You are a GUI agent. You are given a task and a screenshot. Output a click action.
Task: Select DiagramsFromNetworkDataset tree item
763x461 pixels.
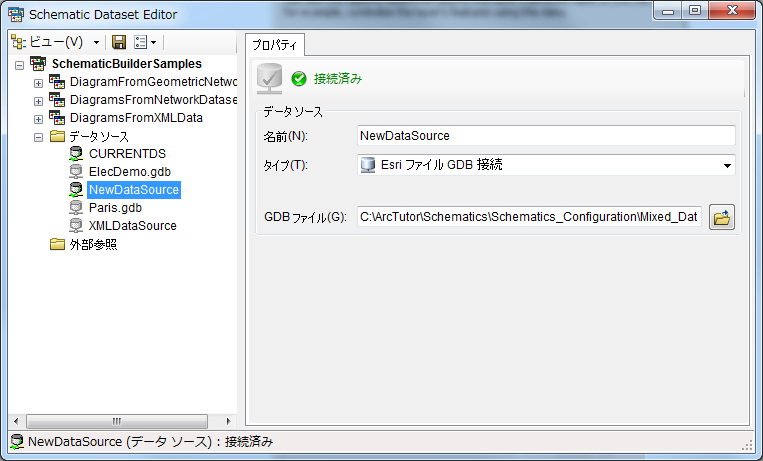click(x=153, y=100)
